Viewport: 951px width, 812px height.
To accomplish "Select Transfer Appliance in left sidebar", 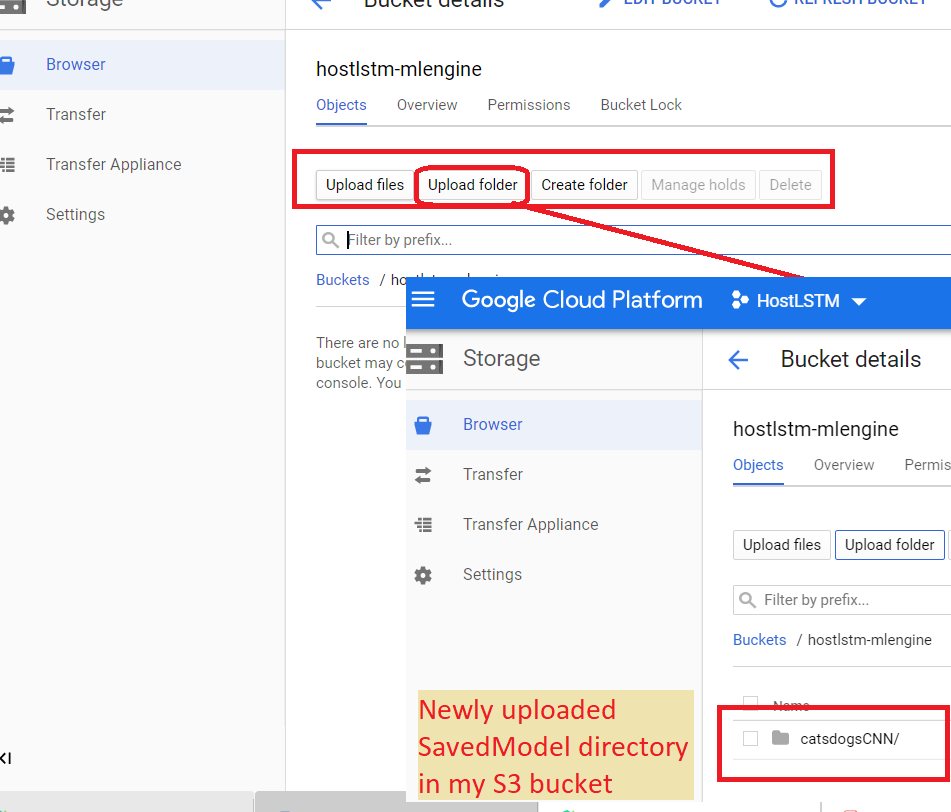I will pyautogui.click(x=113, y=165).
